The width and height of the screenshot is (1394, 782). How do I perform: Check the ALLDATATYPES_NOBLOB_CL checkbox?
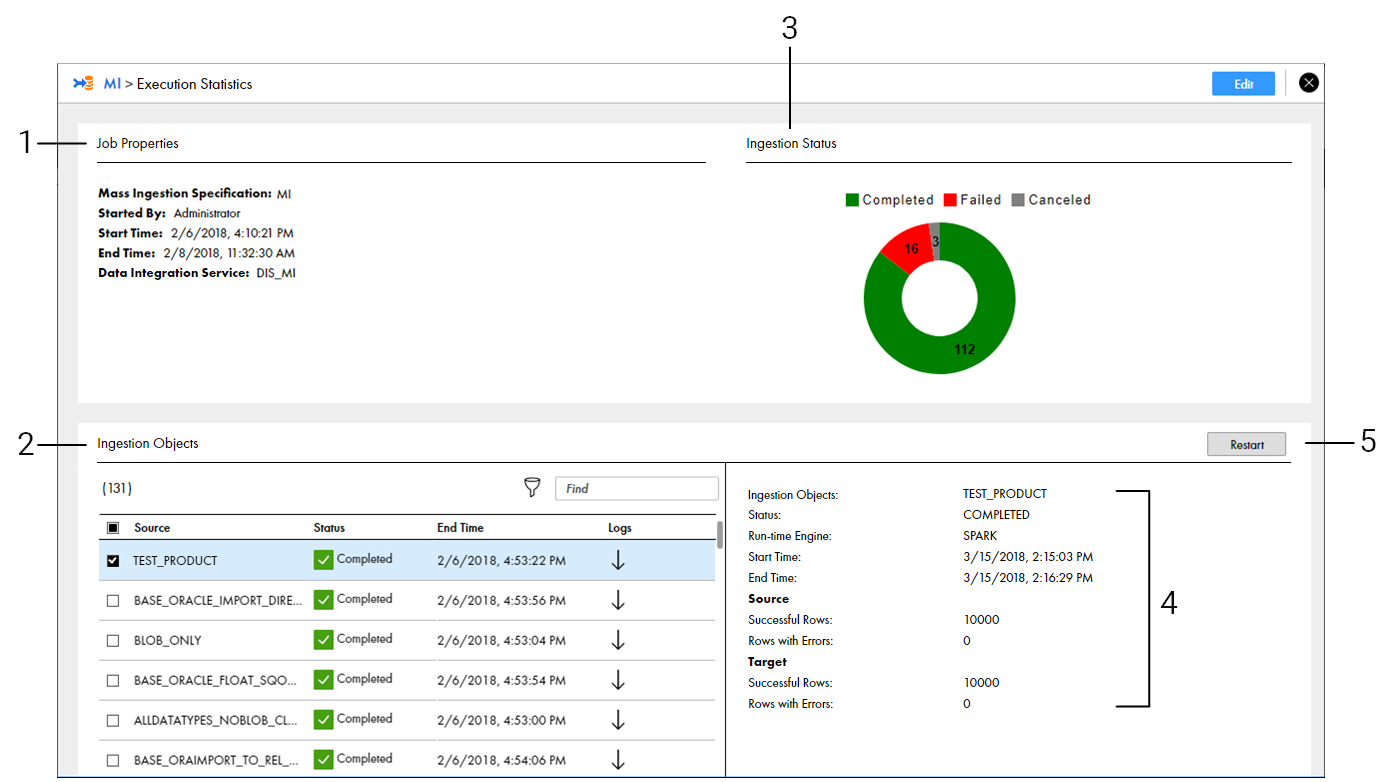(113, 721)
